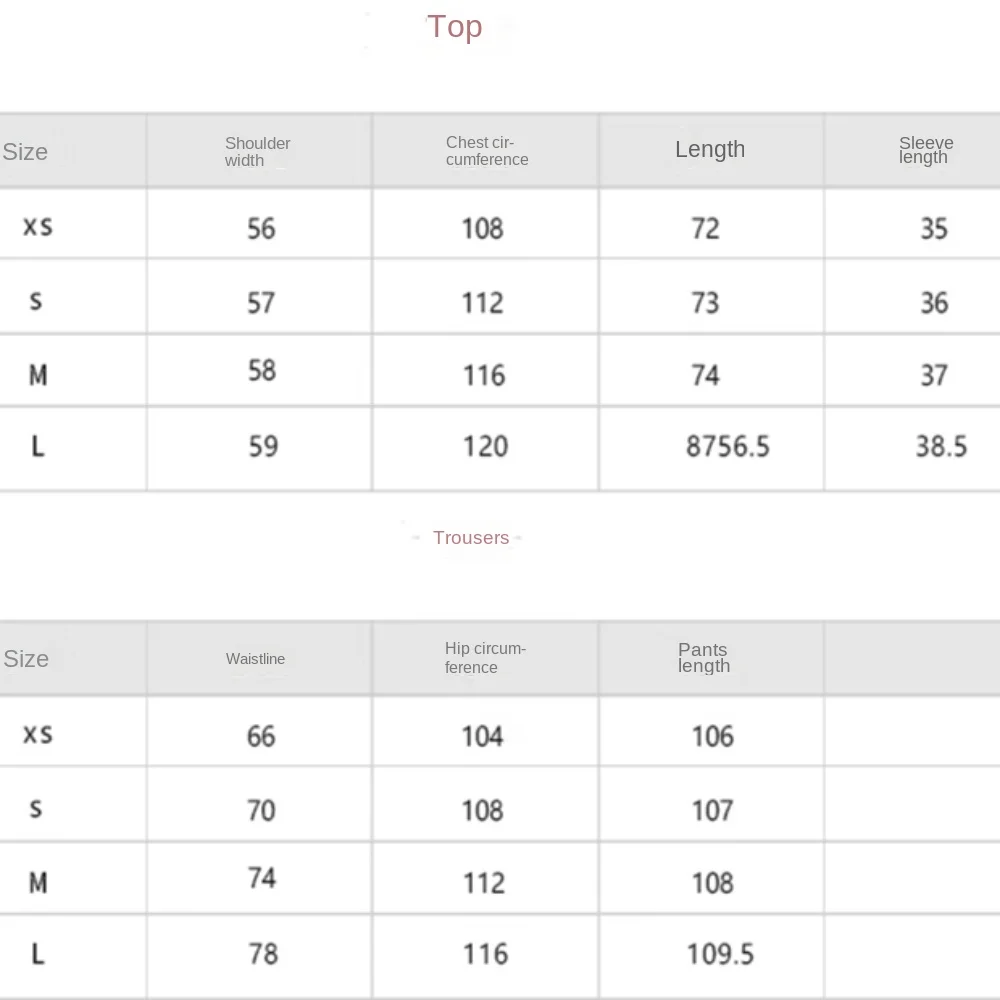Select the sleeve length value 35

point(933,229)
